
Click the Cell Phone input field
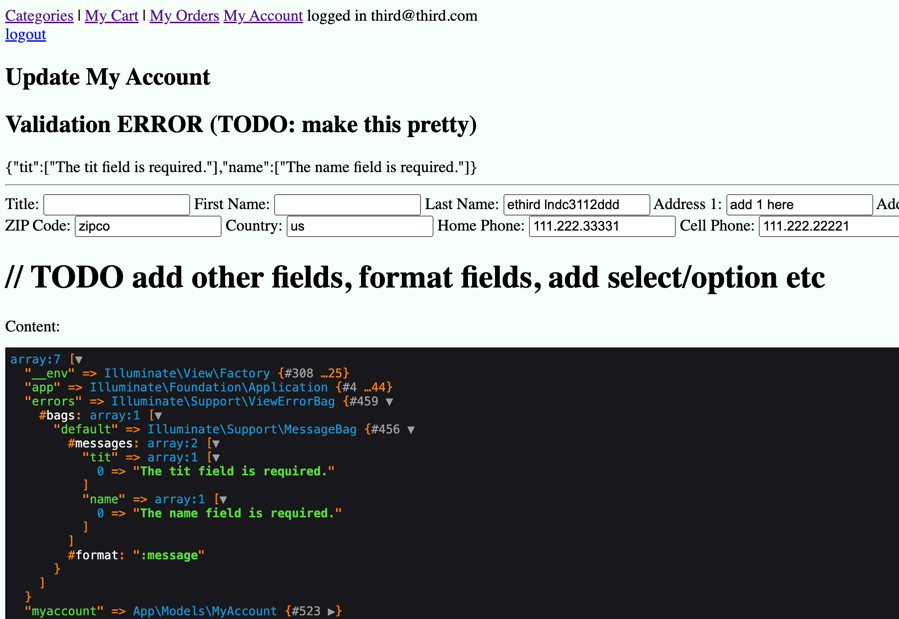click(x=828, y=227)
